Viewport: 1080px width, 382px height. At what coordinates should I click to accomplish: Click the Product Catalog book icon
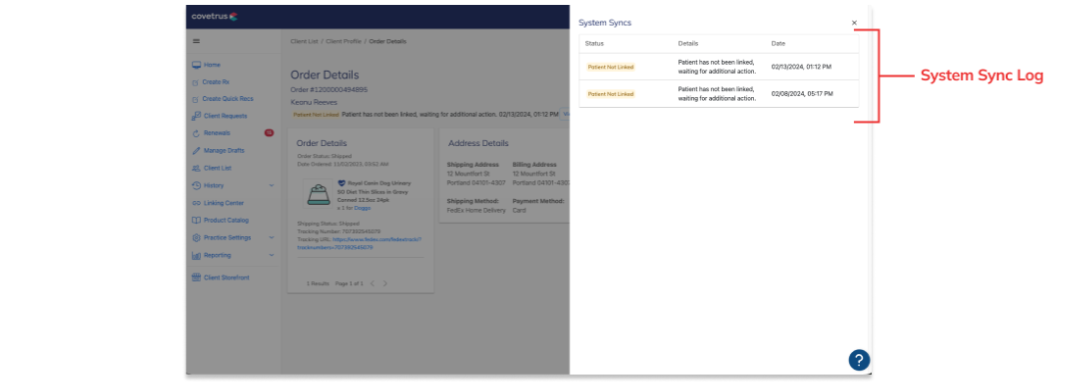tap(196, 220)
